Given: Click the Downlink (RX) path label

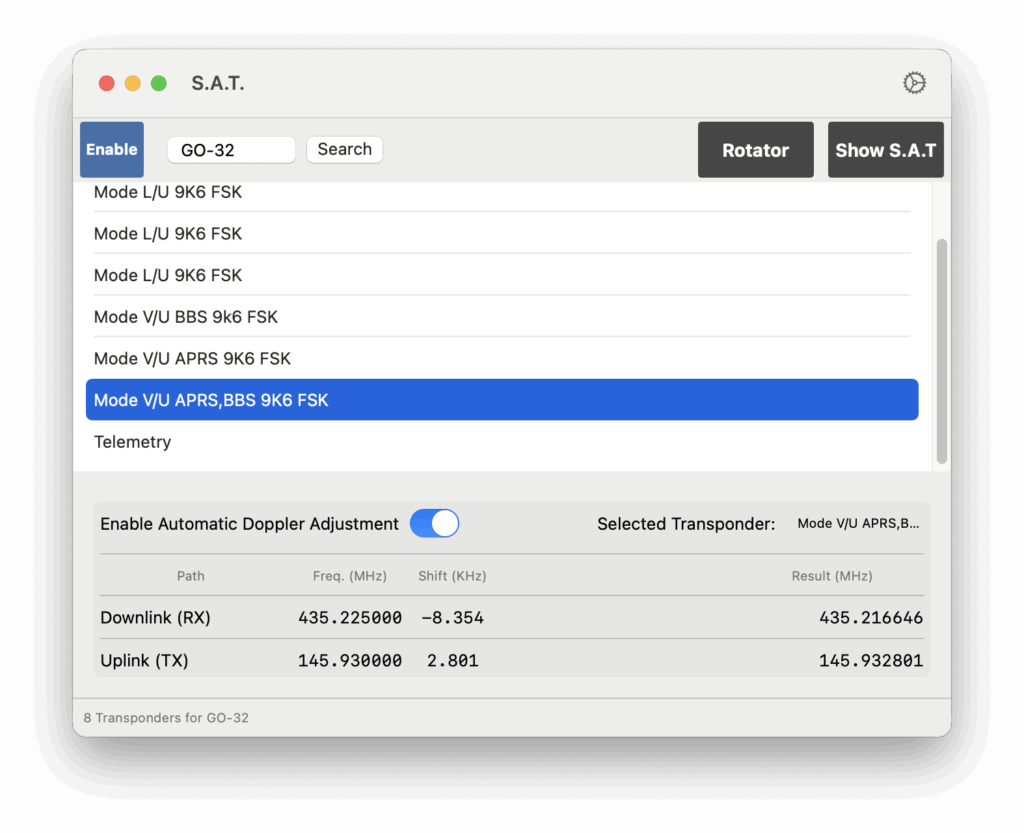Looking at the screenshot, I should (x=155, y=618).
